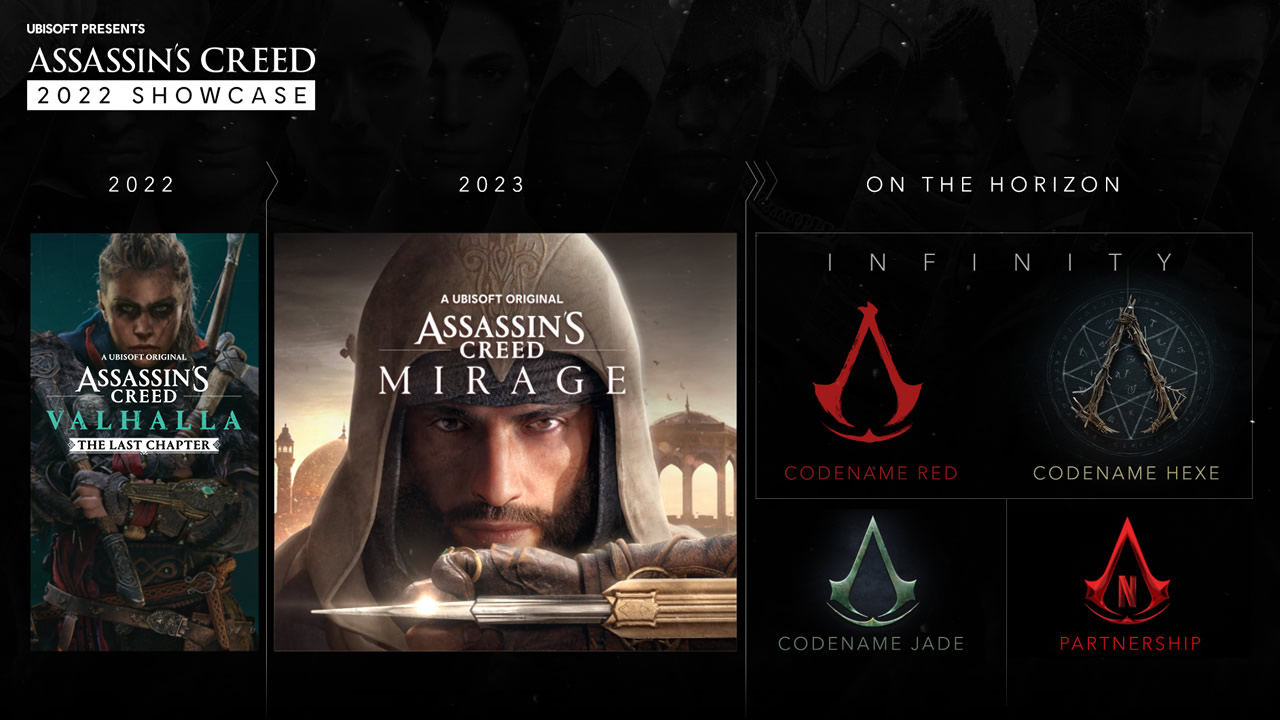The width and height of the screenshot is (1280, 720).
Task: Click the Codename Hexe label
Action: pyautogui.click(x=1127, y=473)
